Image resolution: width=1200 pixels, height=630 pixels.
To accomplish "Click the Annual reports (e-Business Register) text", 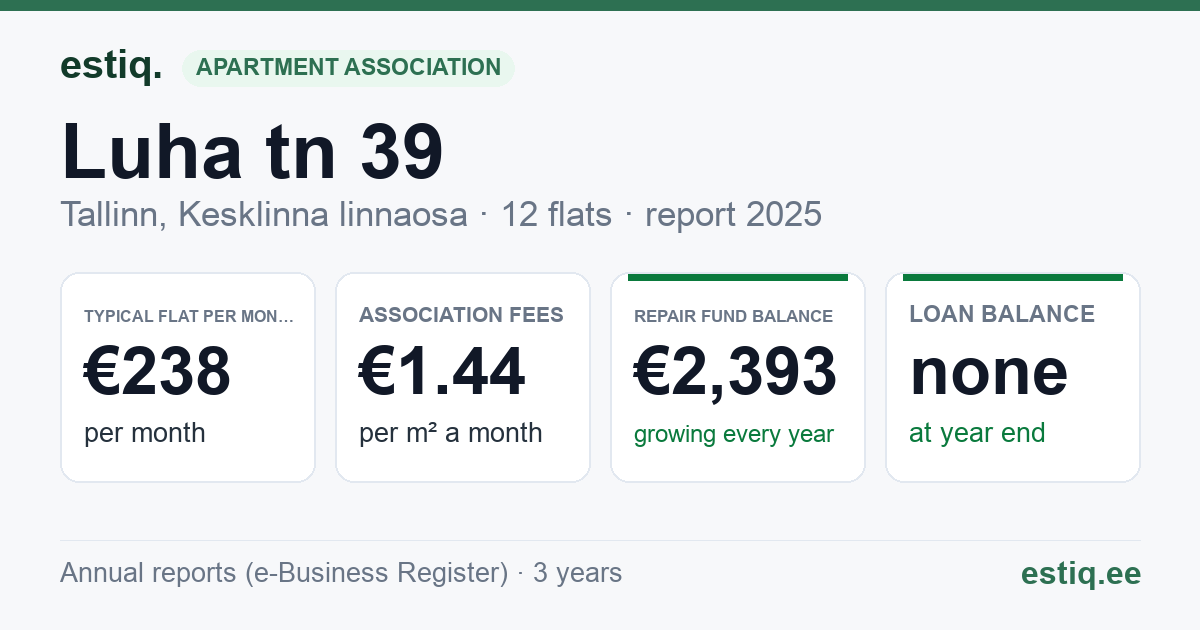I will point(284,573).
